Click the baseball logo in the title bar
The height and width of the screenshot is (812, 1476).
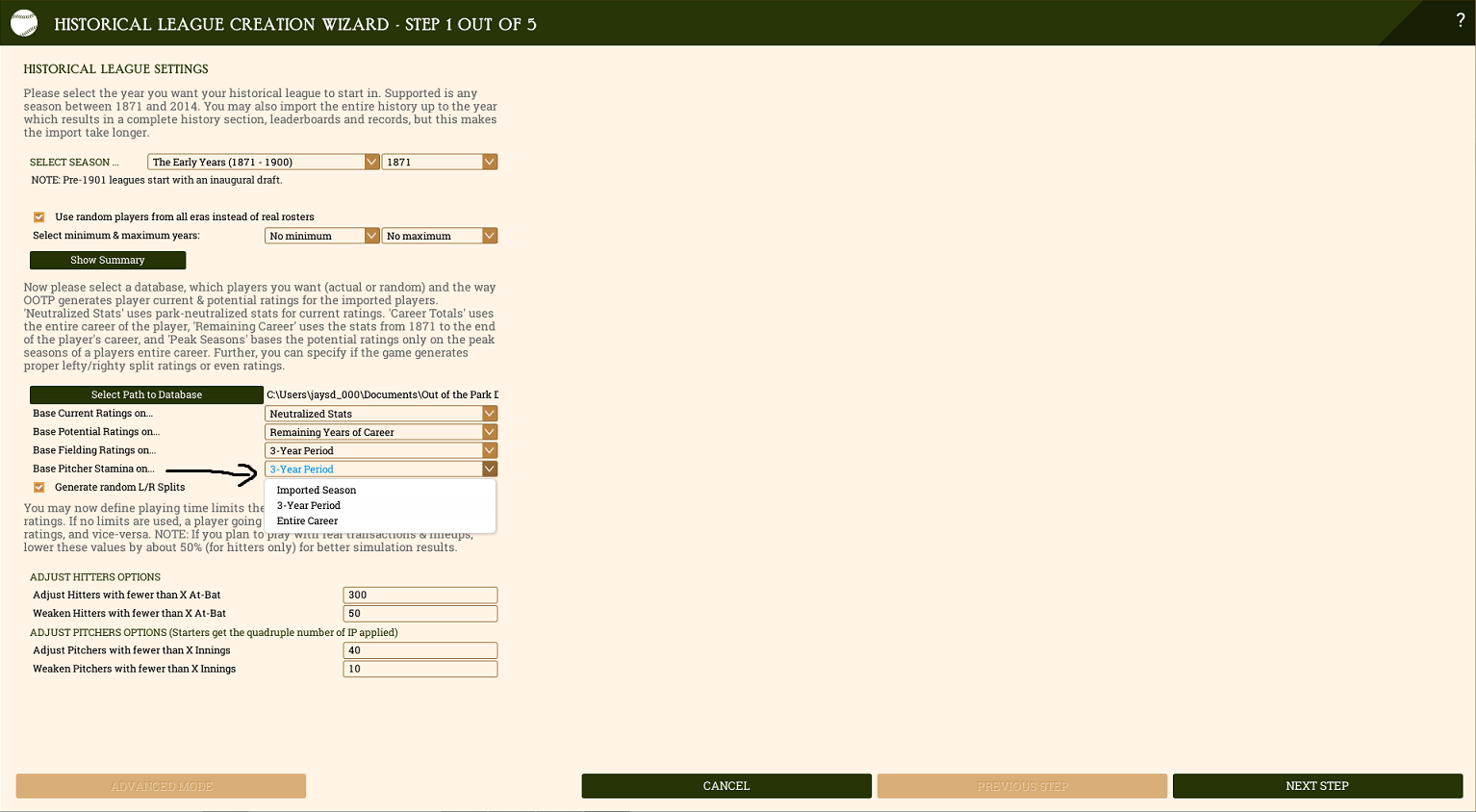[24, 22]
